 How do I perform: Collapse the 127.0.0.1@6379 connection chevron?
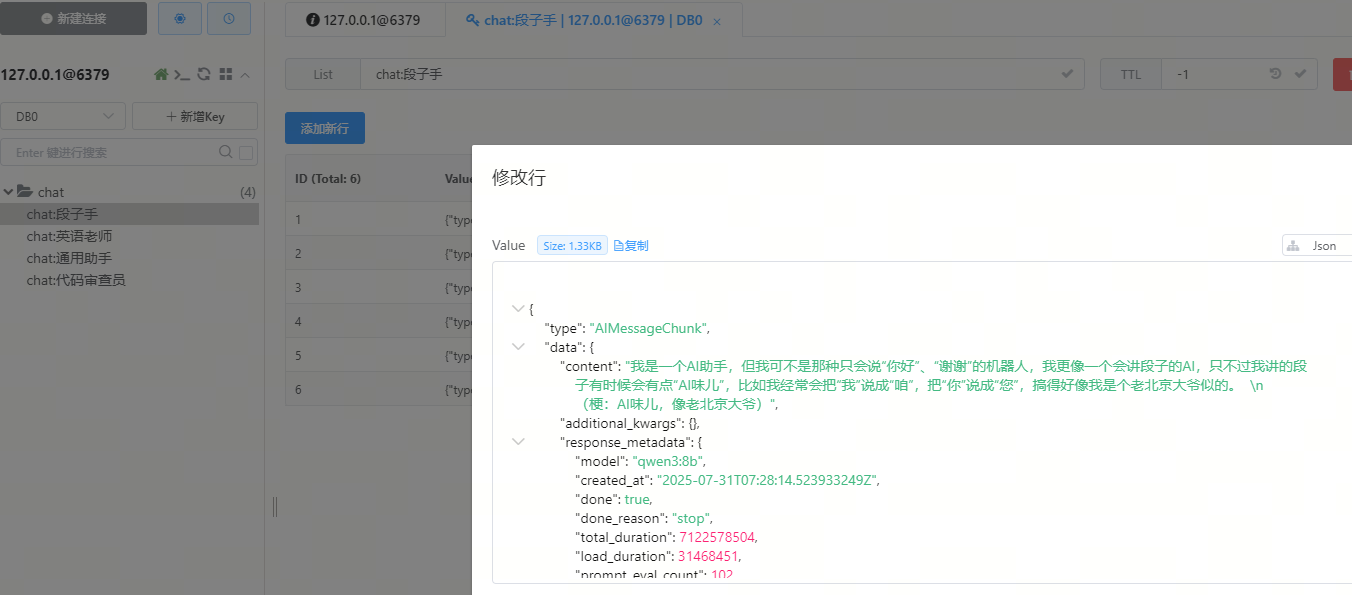(246, 74)
